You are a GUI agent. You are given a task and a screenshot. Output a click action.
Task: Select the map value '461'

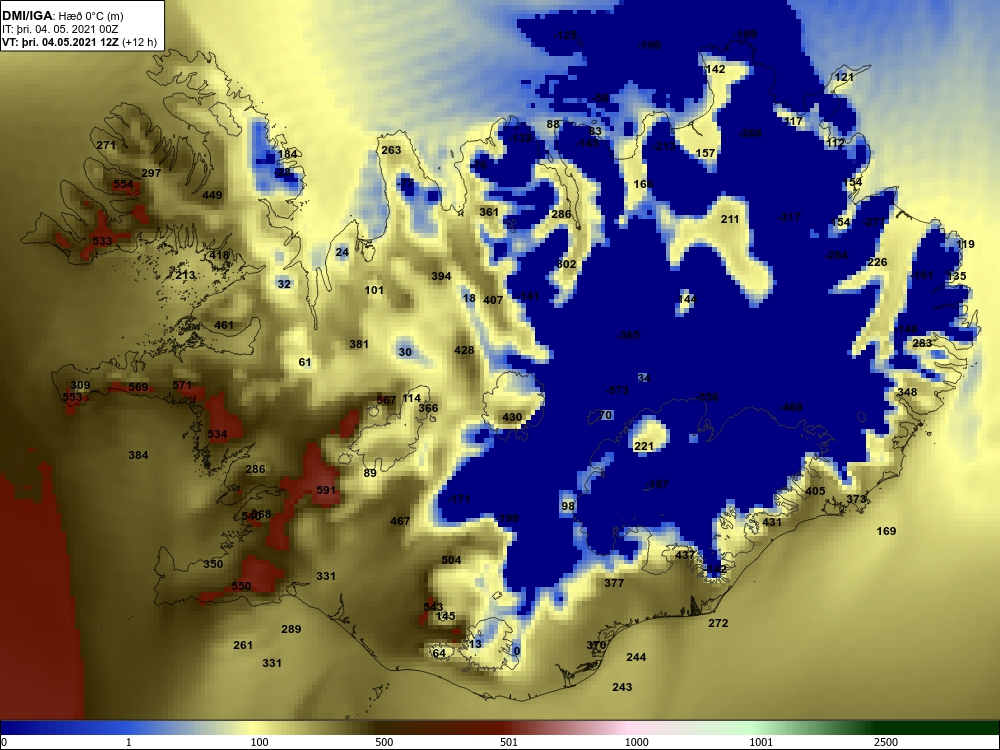[x=224, y=325]
